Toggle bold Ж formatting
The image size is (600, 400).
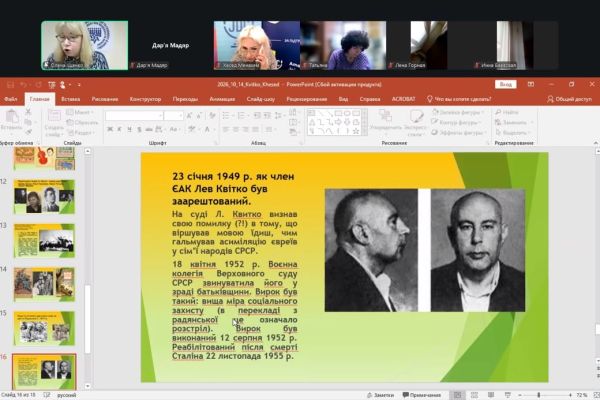pos(110,129)
